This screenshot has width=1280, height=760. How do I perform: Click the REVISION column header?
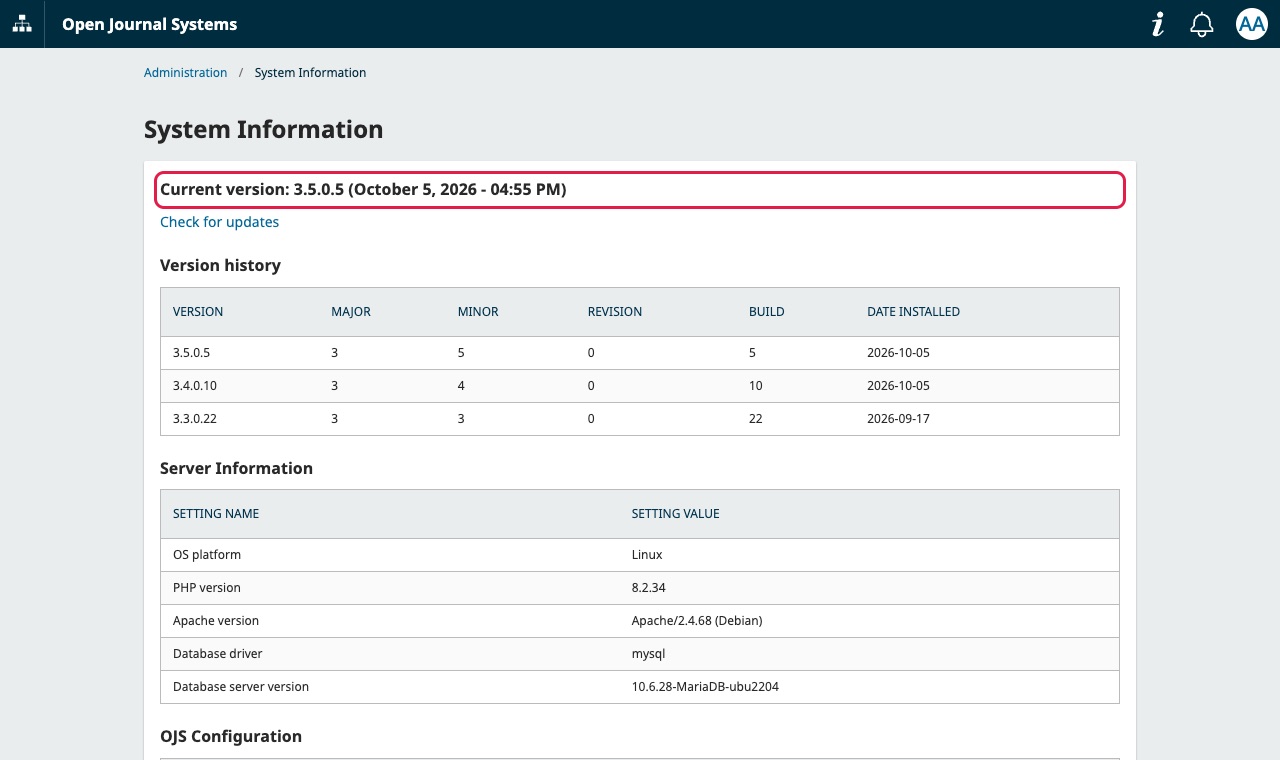615,312
